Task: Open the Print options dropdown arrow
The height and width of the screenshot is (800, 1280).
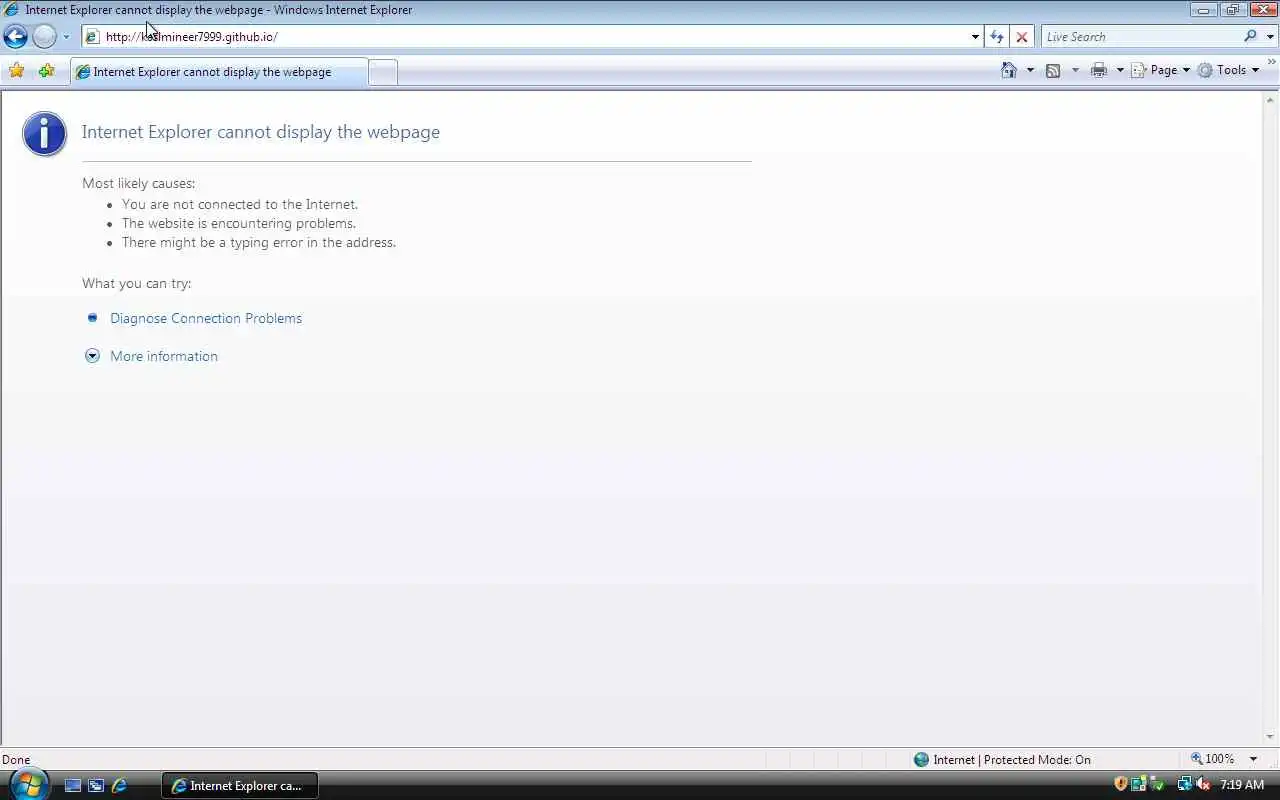Action: pyautogui.click(x=1120, y=70)
